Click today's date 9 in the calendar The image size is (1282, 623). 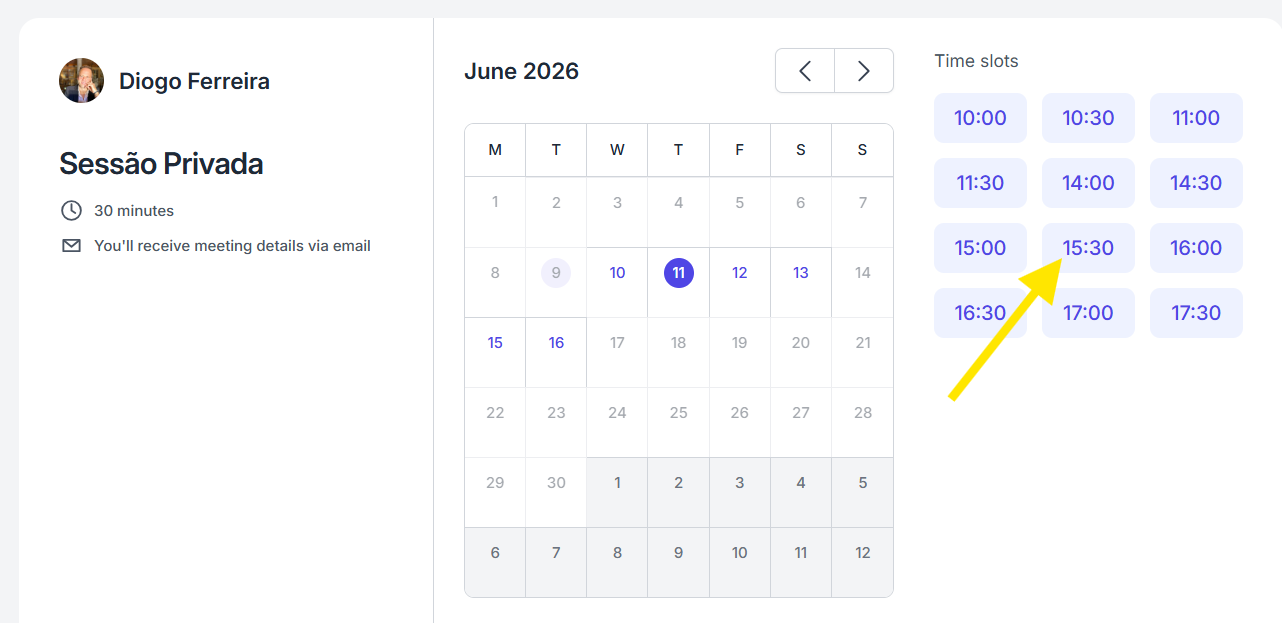point(556,273)
